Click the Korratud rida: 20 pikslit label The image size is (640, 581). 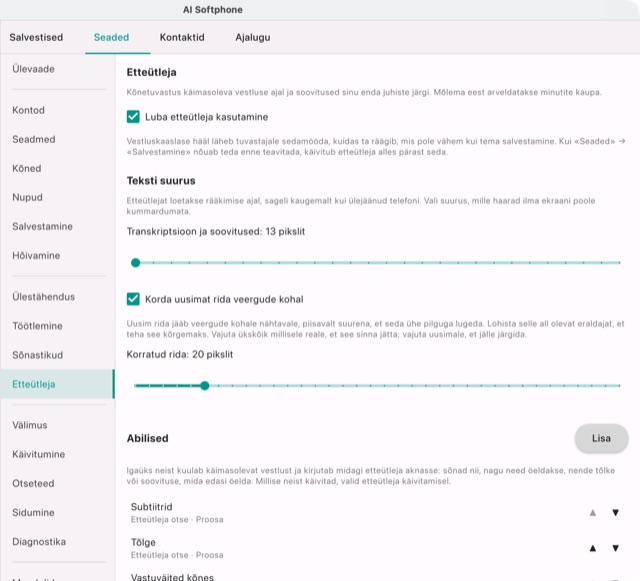(x=180, y=354)
